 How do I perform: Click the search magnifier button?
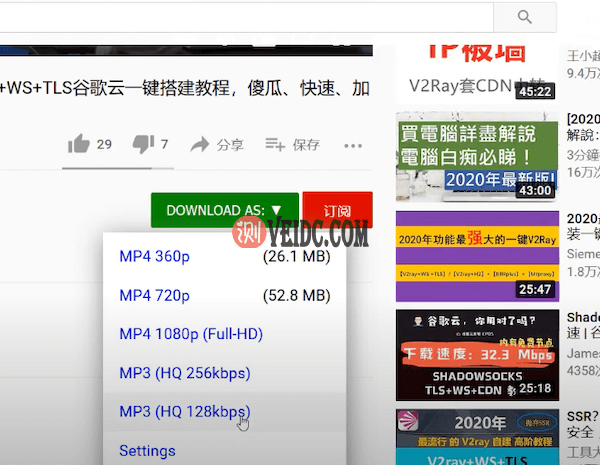click(x=525, y=17)
